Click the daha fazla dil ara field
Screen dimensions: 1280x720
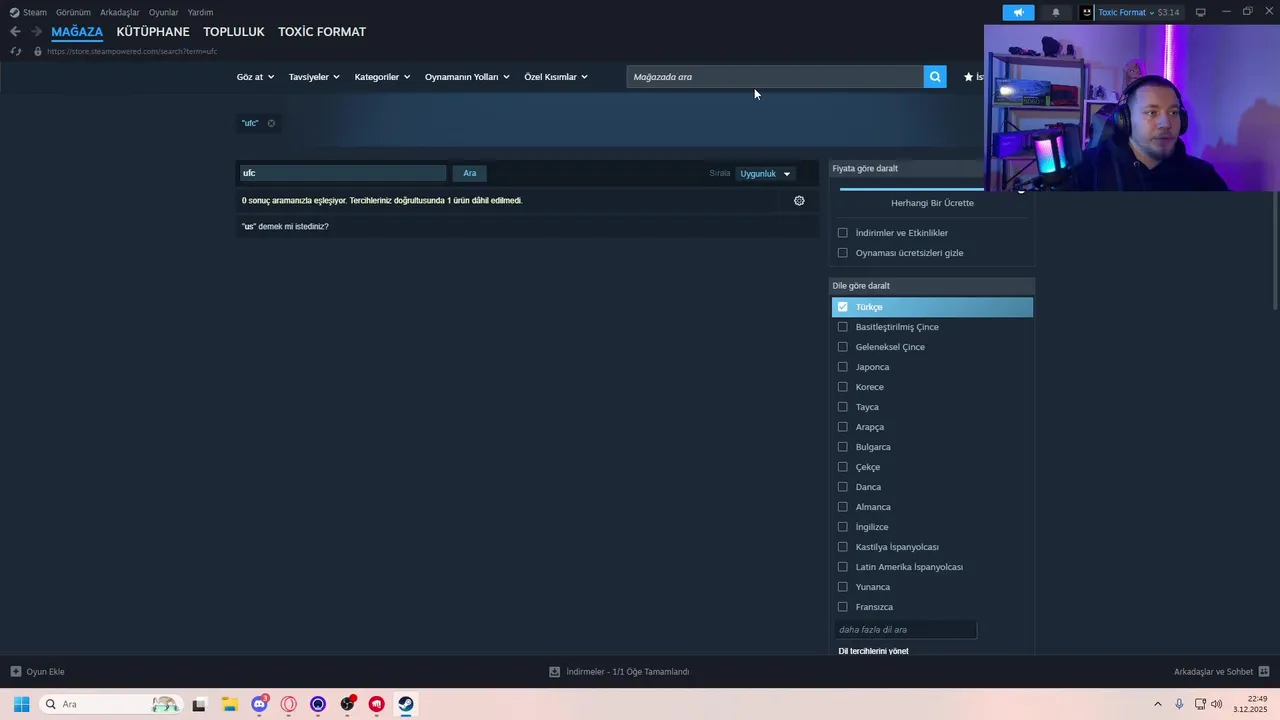click(905, 630)
